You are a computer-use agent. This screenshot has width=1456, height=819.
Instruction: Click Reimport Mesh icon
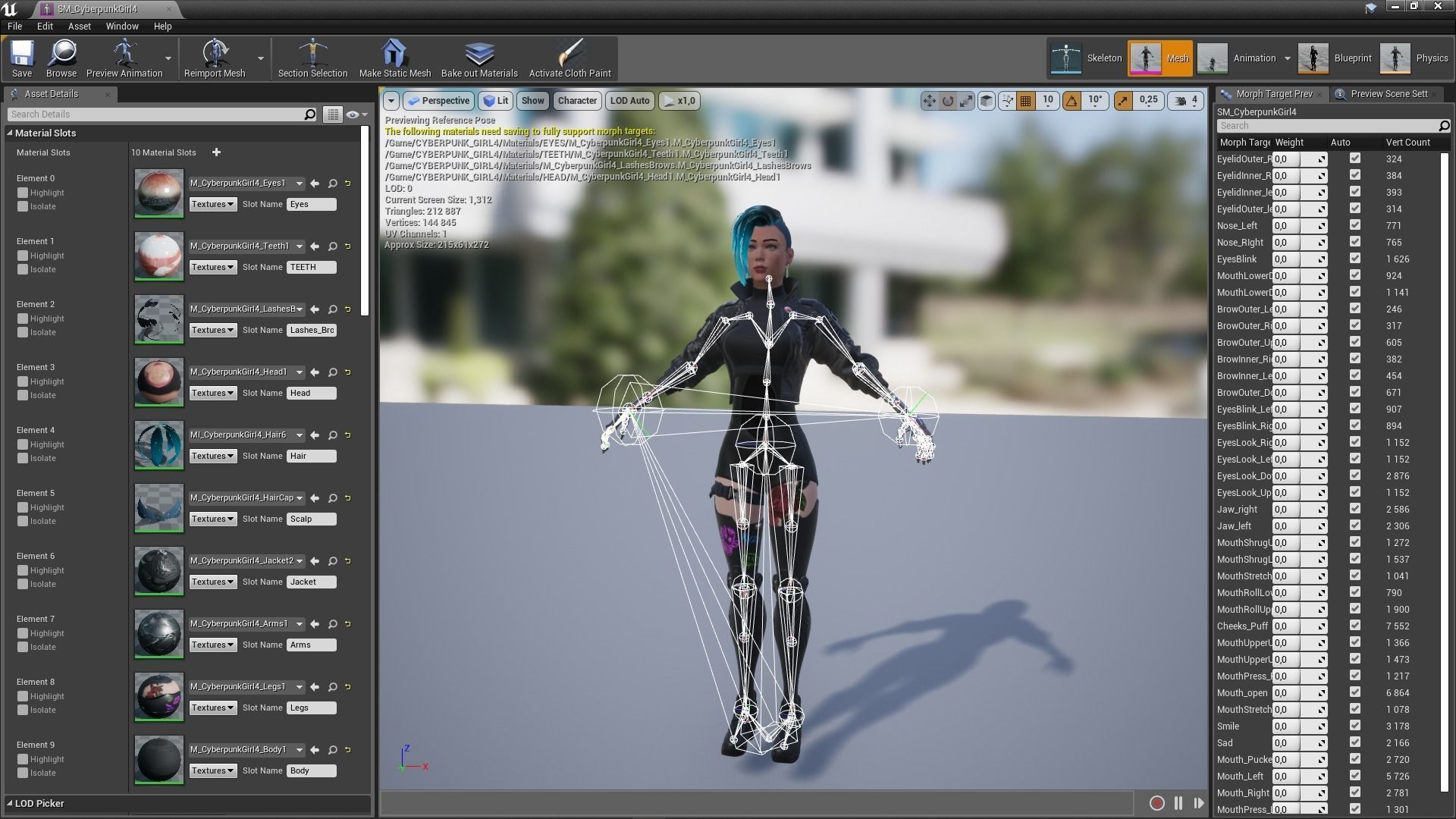(x=215, y=58)
